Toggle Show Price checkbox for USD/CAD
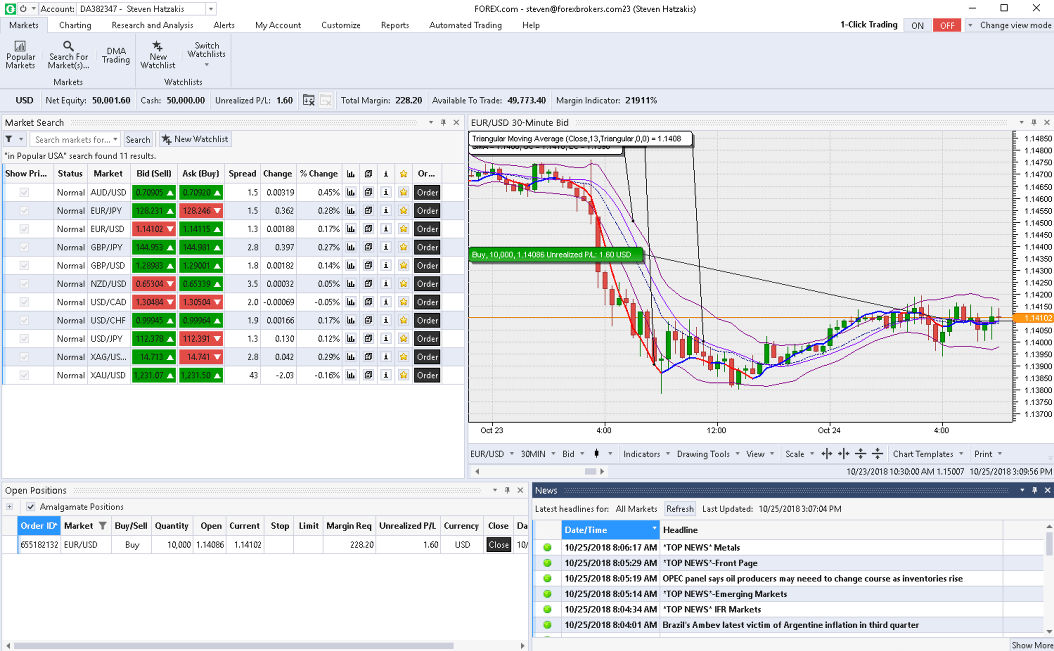The width and height of the screenshot is (1054, 651). [24, 302]
